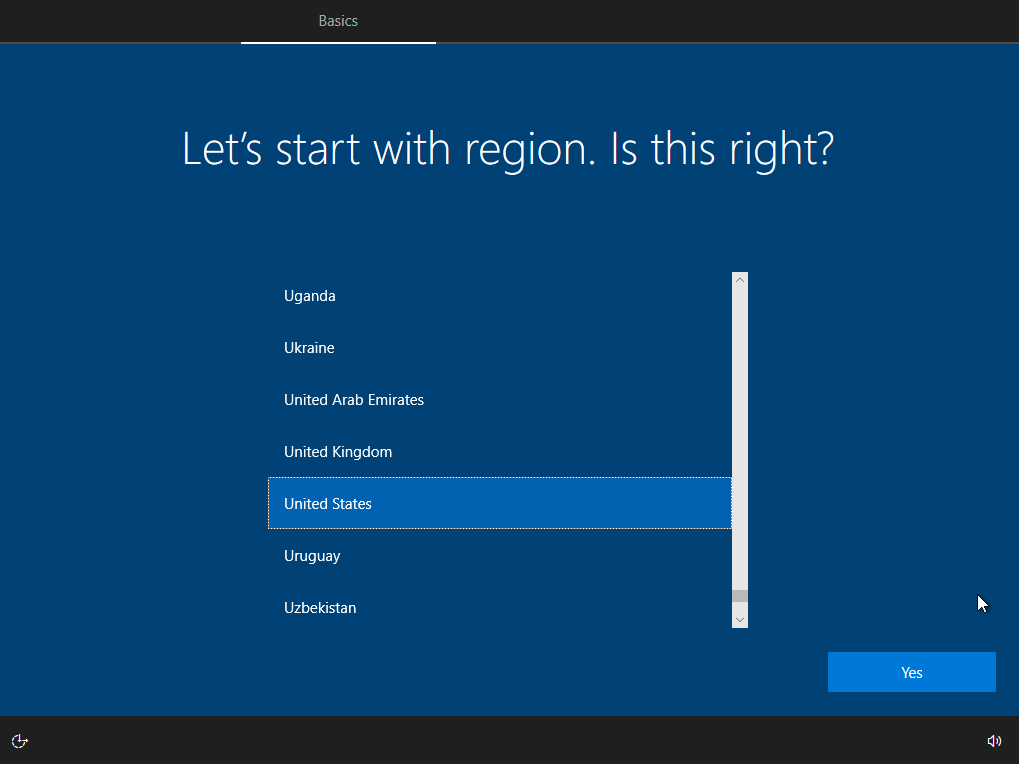
Task: Click the empty top bar beside Basics
Action: (x=700, y=21)
